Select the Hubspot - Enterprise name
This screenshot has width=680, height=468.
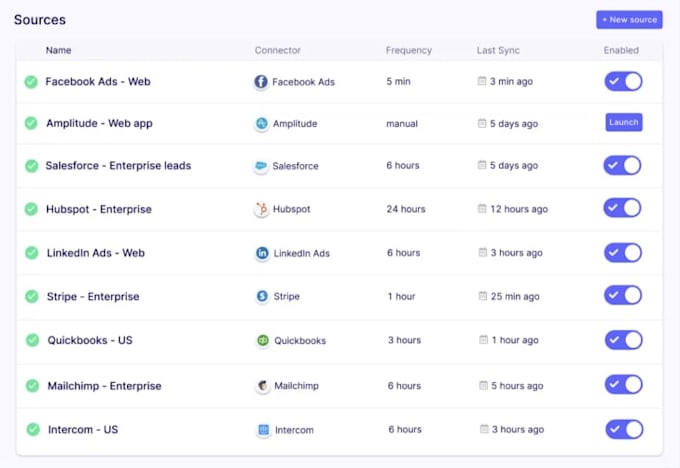(x=99, y=209)
